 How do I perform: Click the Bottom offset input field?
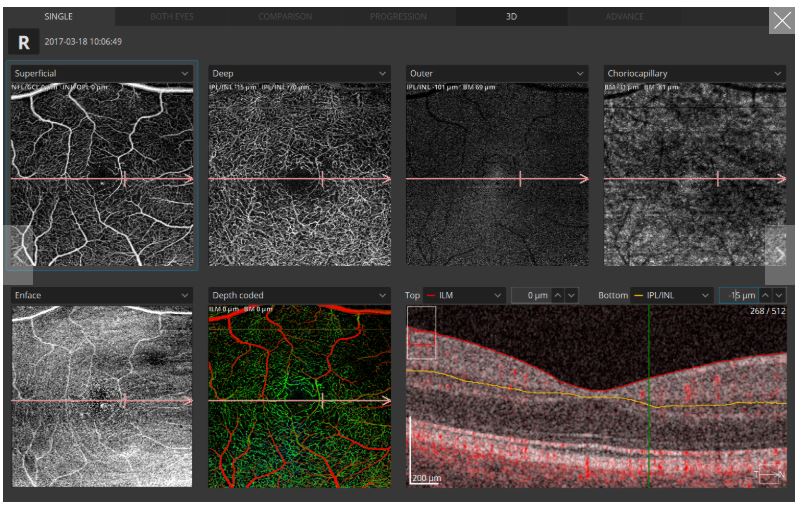tap(738, 296)
